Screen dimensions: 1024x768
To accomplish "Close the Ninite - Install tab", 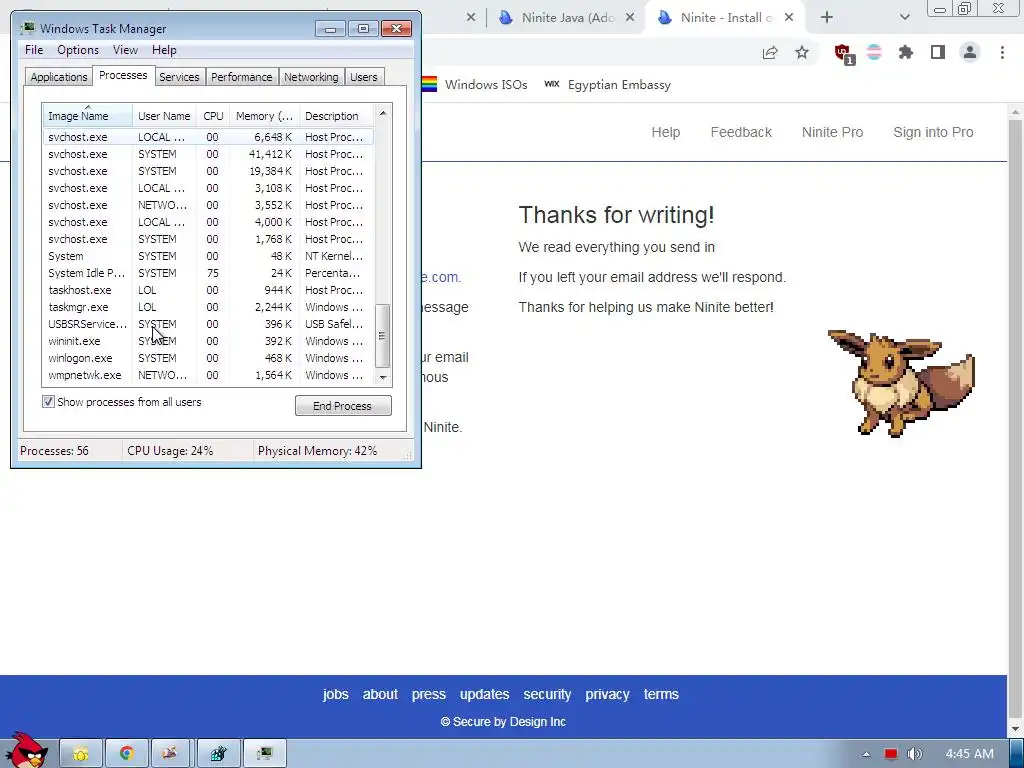I will click(x=789, y=18).
